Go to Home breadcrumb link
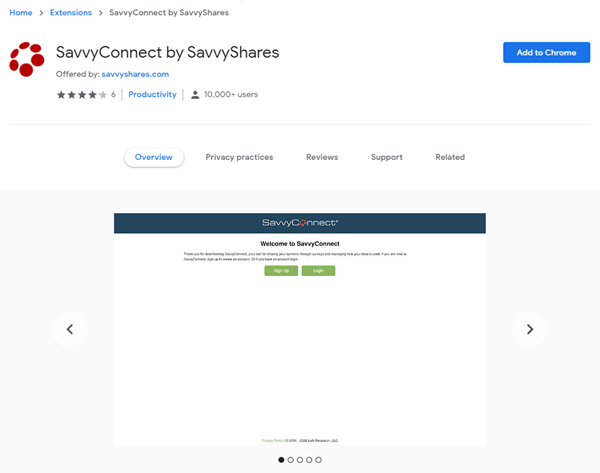Screen dimensions: 600x473 [21, 13]
